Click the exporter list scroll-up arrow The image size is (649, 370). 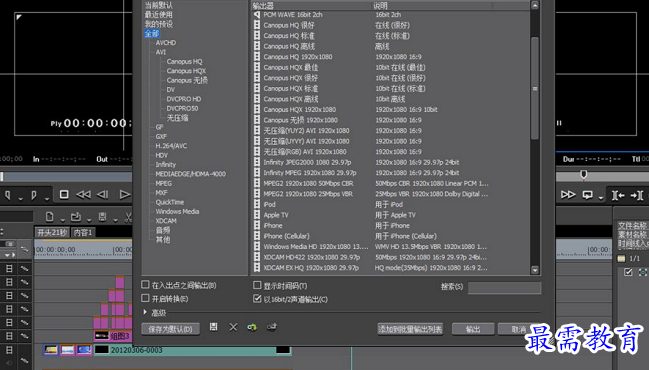click(535, 5)
